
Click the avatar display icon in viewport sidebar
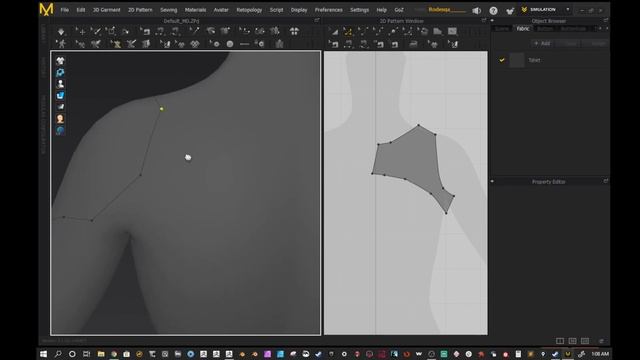pos(60,84)
